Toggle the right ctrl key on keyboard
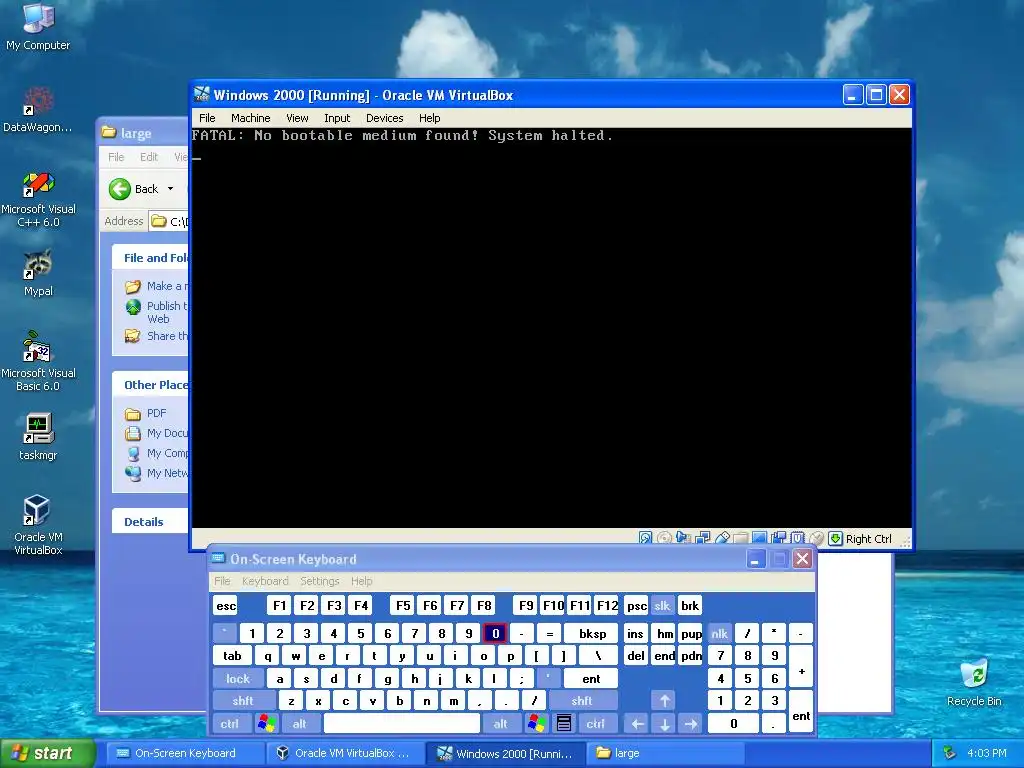This screenshot has width=1024, height=768. (596, 723)
